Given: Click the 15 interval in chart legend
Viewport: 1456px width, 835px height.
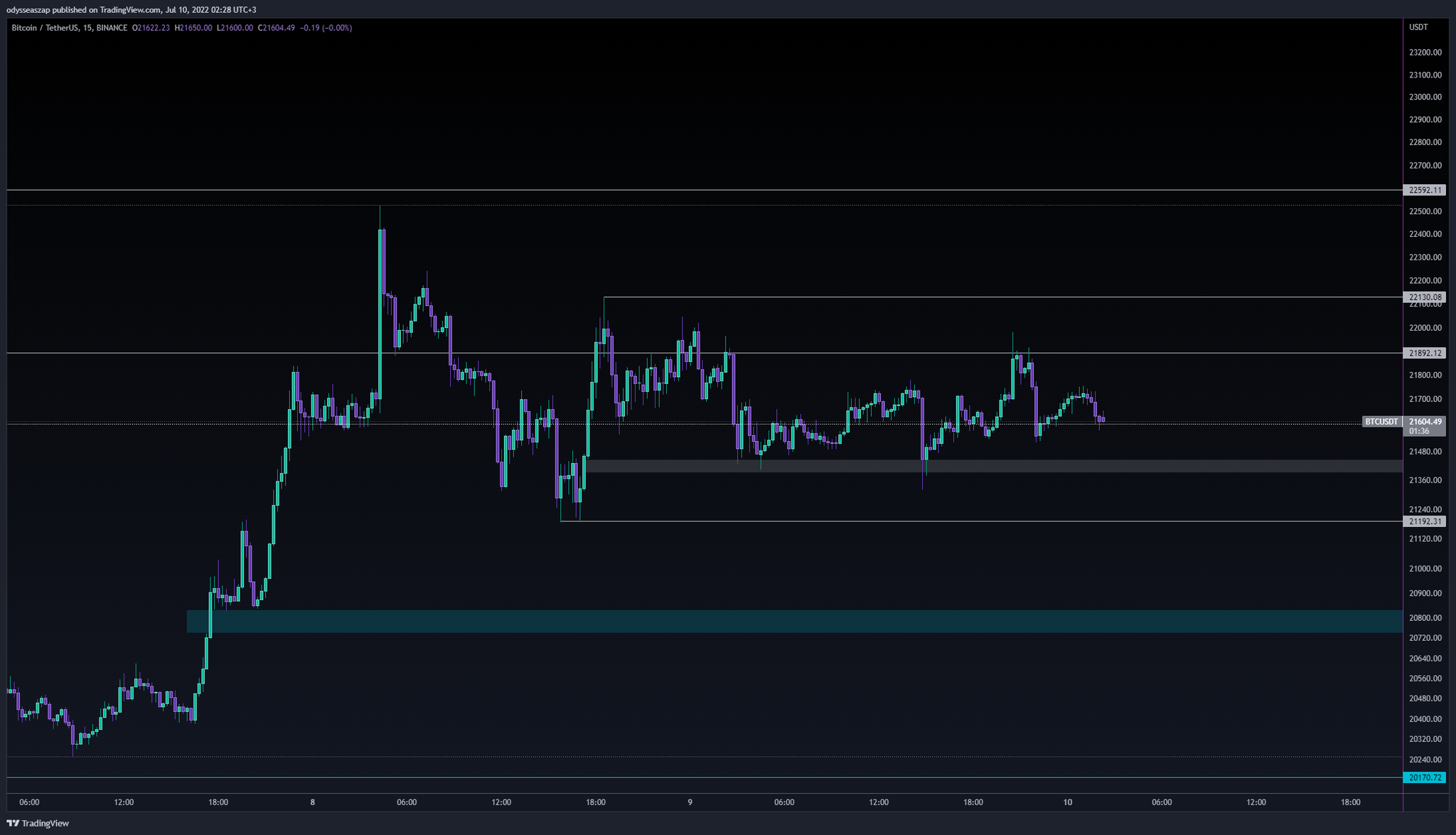Looking at the screenshot, I should 86,28.
